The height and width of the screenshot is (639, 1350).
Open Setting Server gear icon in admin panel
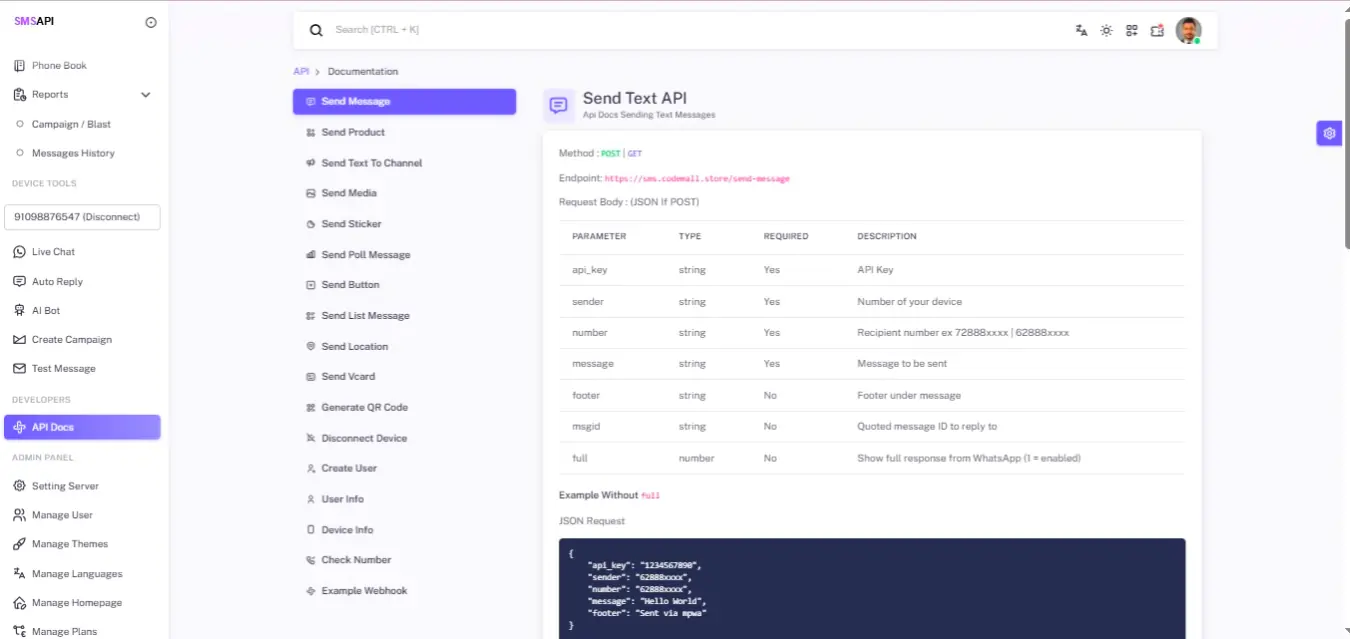tap(19, 486)
